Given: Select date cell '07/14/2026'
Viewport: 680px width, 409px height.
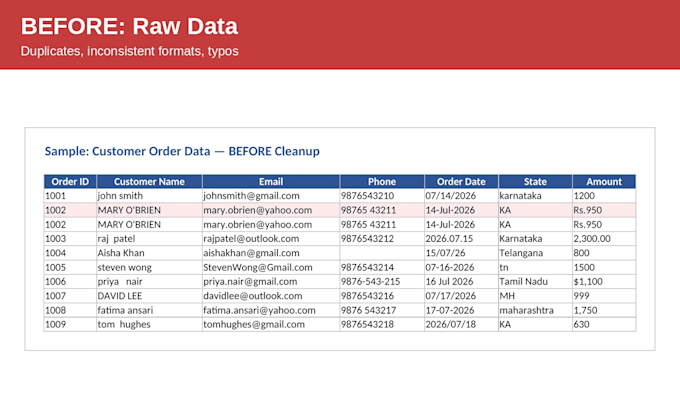Looking at the screenshot, I should click(461, 196).
